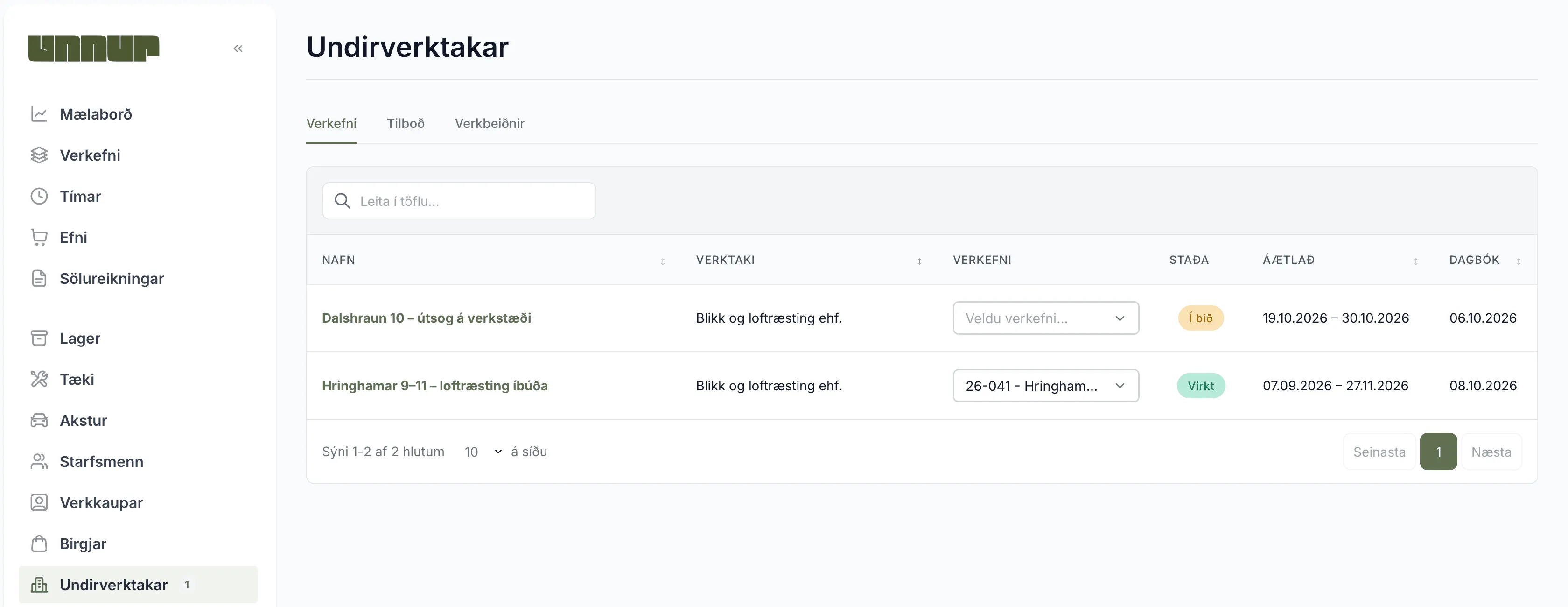Click the Seinasta pagination button
This screenshot has width=1568, height=607.
(x=1379, y=452)
